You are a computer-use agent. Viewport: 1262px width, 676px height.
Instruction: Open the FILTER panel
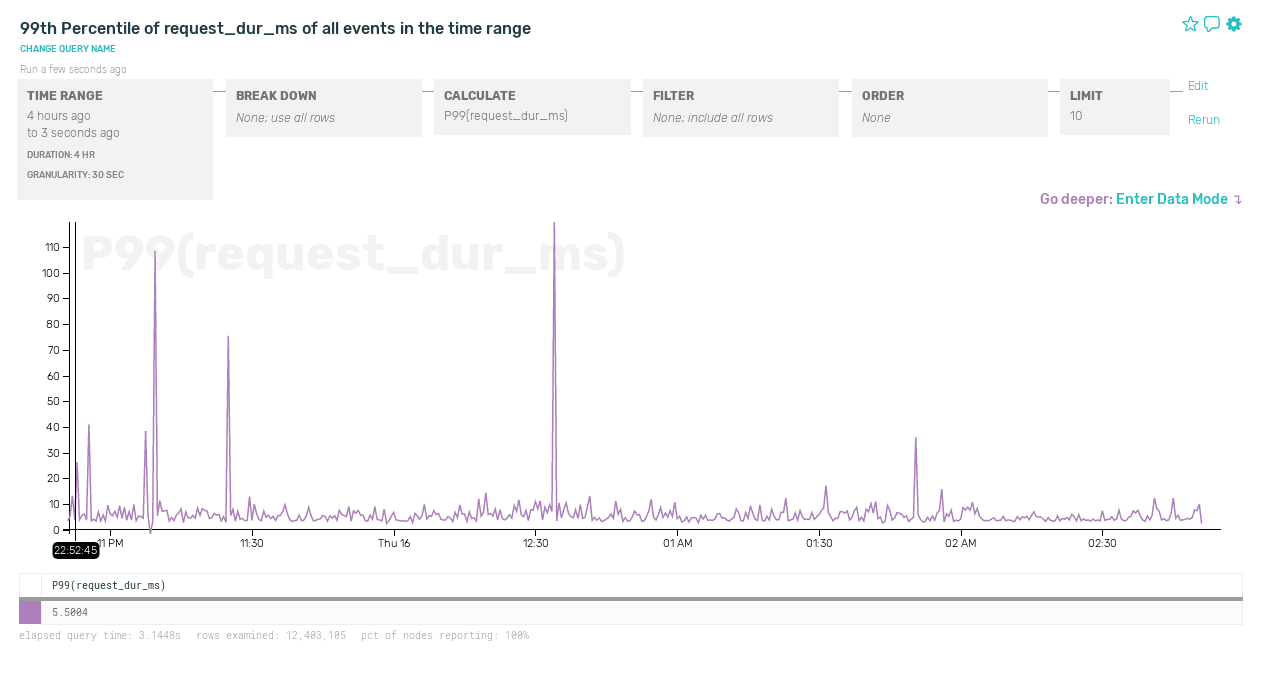(740, 107)
